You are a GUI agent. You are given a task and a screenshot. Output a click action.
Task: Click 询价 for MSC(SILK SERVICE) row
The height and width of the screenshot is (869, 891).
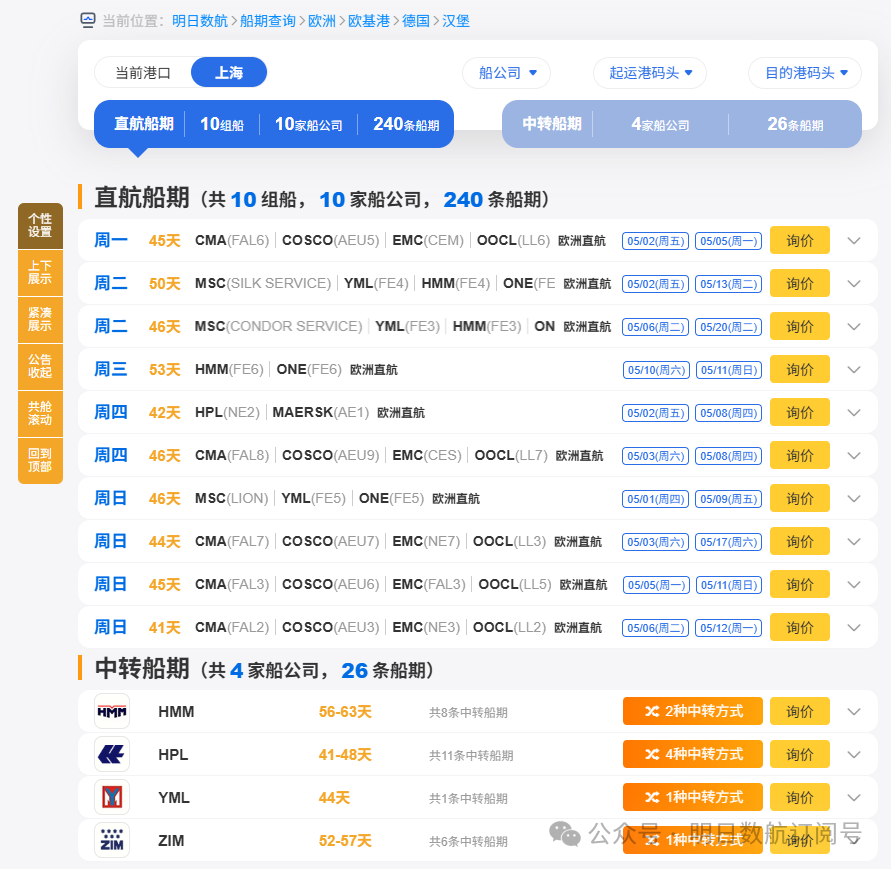pyautogui.click(x=800, y=284)
